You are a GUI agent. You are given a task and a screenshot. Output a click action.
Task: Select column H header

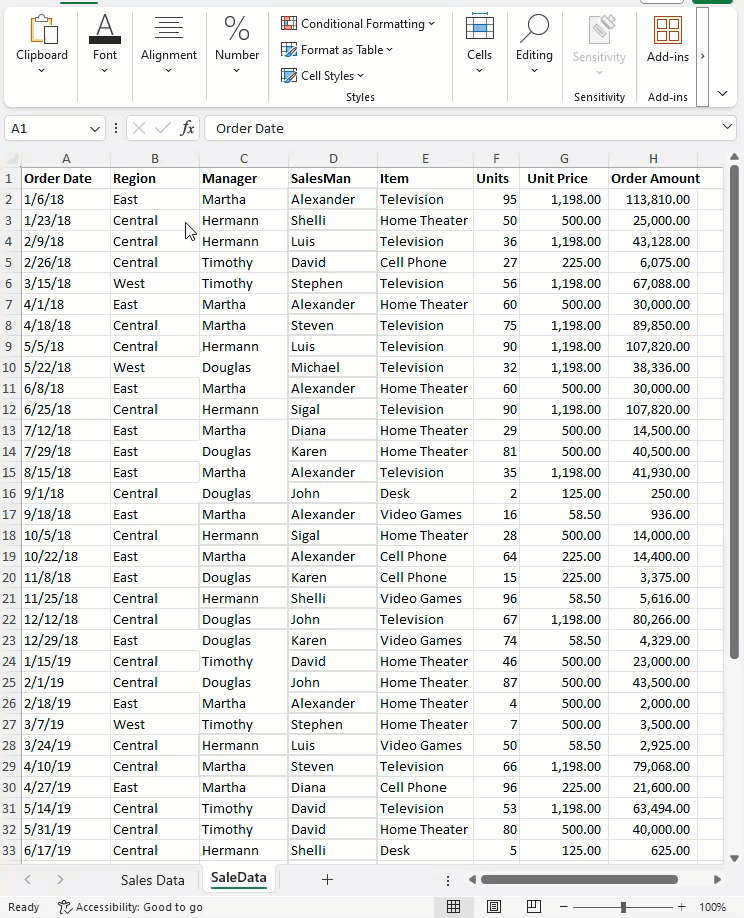[653, 159]
